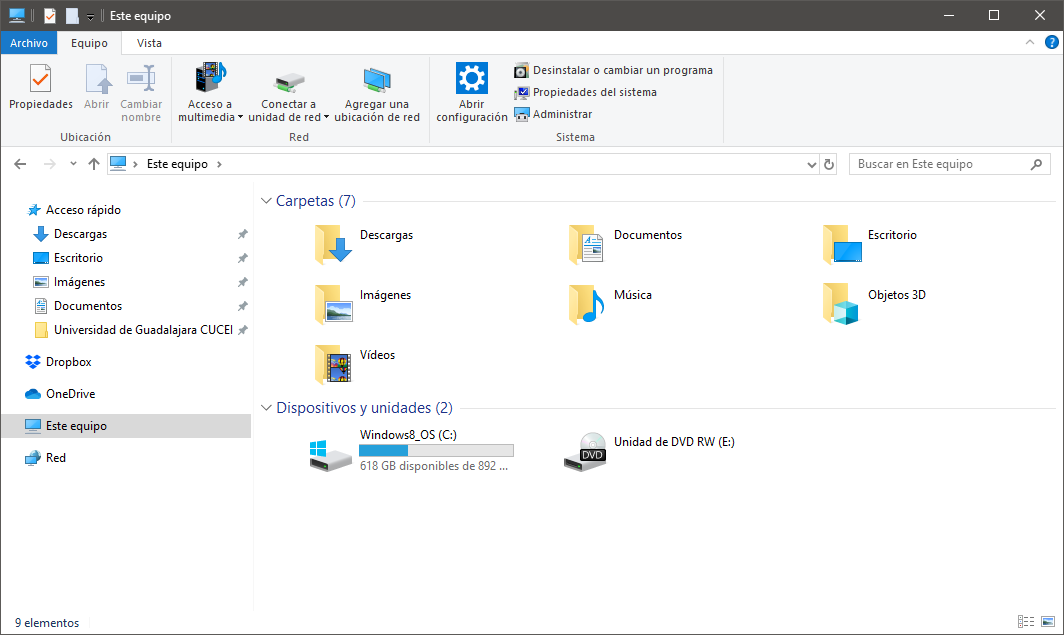Viewport: 1064px width, 635px height.
Task: Select Unidad de DVD RW (E:) icon
Action: (585, 453)
